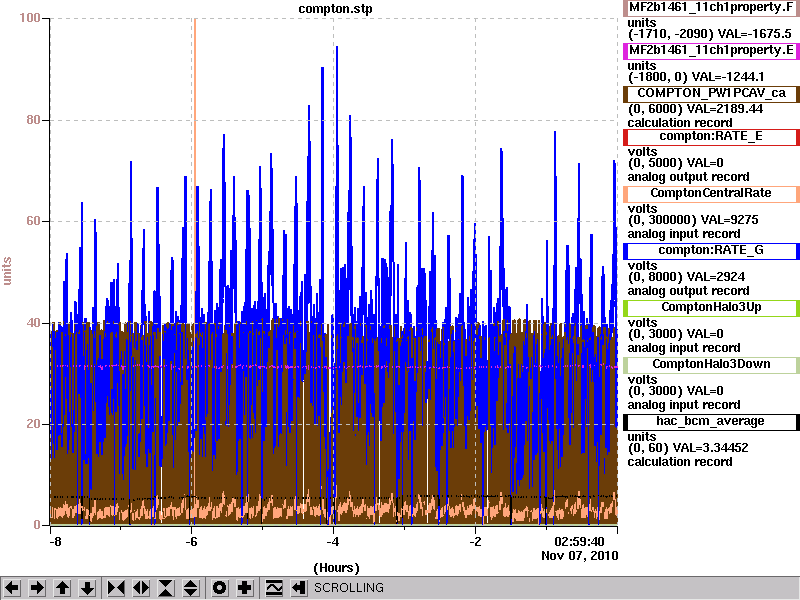
Task: Click the 100 y-axis tick label
Action: click(30, 18)
